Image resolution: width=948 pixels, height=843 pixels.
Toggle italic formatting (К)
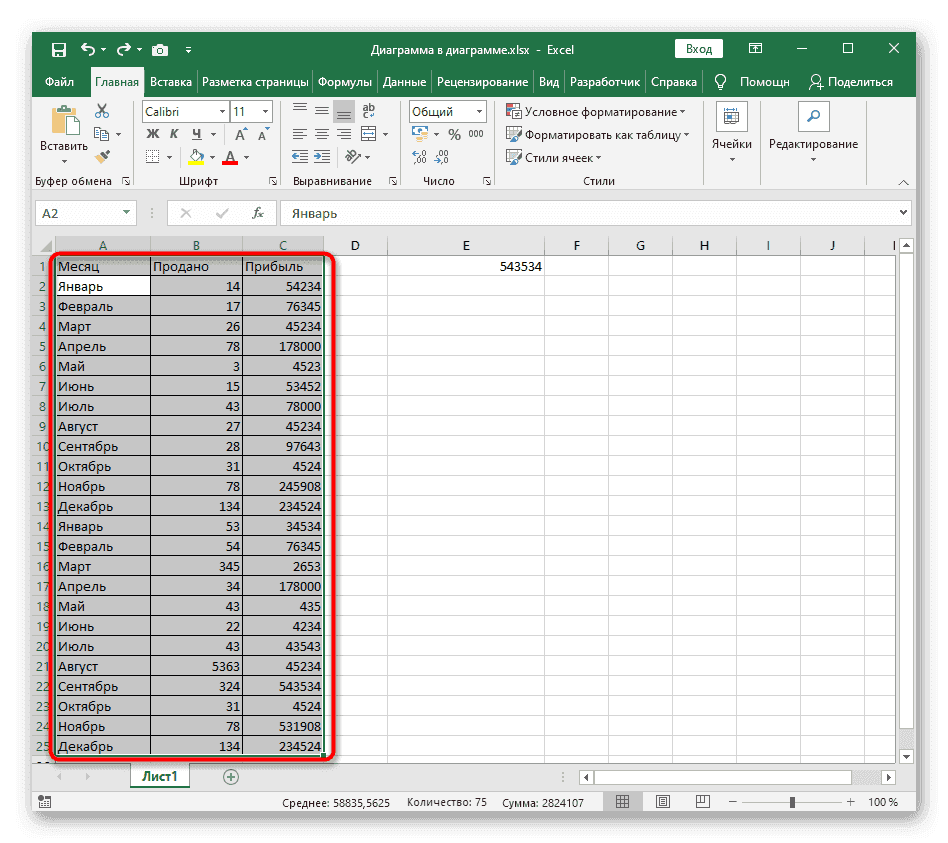(x=174, y=134)
